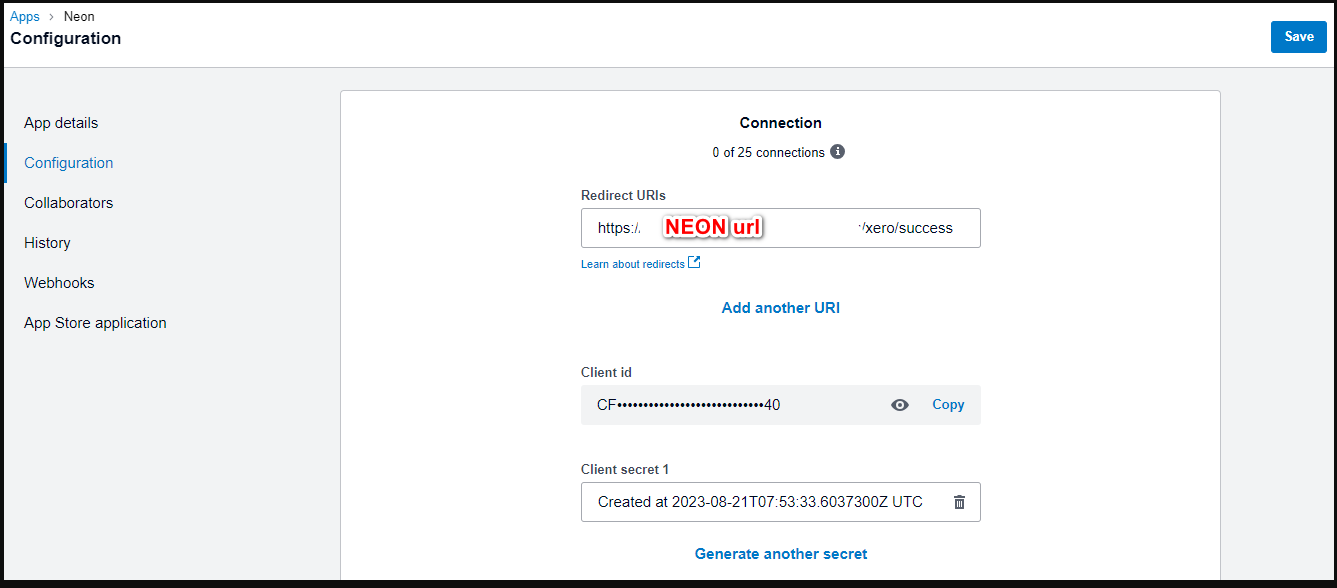Screen dimensions: 1337x588
Task: Open App Store application page
Action: (95, 323)
